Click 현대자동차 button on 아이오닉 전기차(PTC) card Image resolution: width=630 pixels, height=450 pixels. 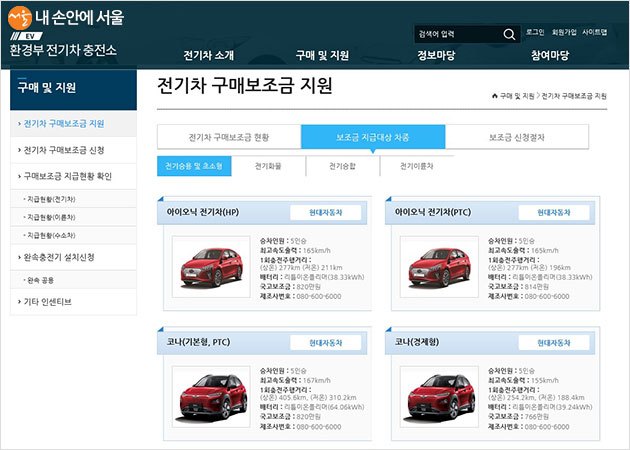(x=554, y=213)
